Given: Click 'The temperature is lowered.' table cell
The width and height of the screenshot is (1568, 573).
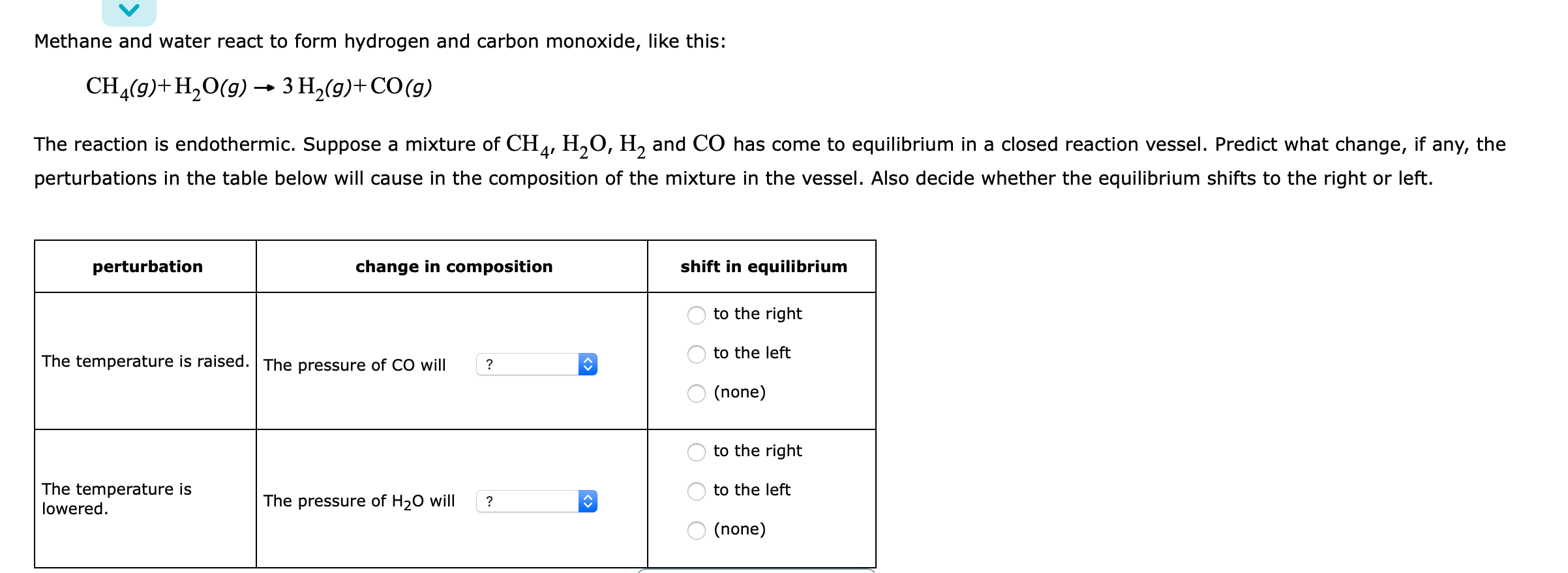Looking at the screenshot, I should [x=117, y=498].
